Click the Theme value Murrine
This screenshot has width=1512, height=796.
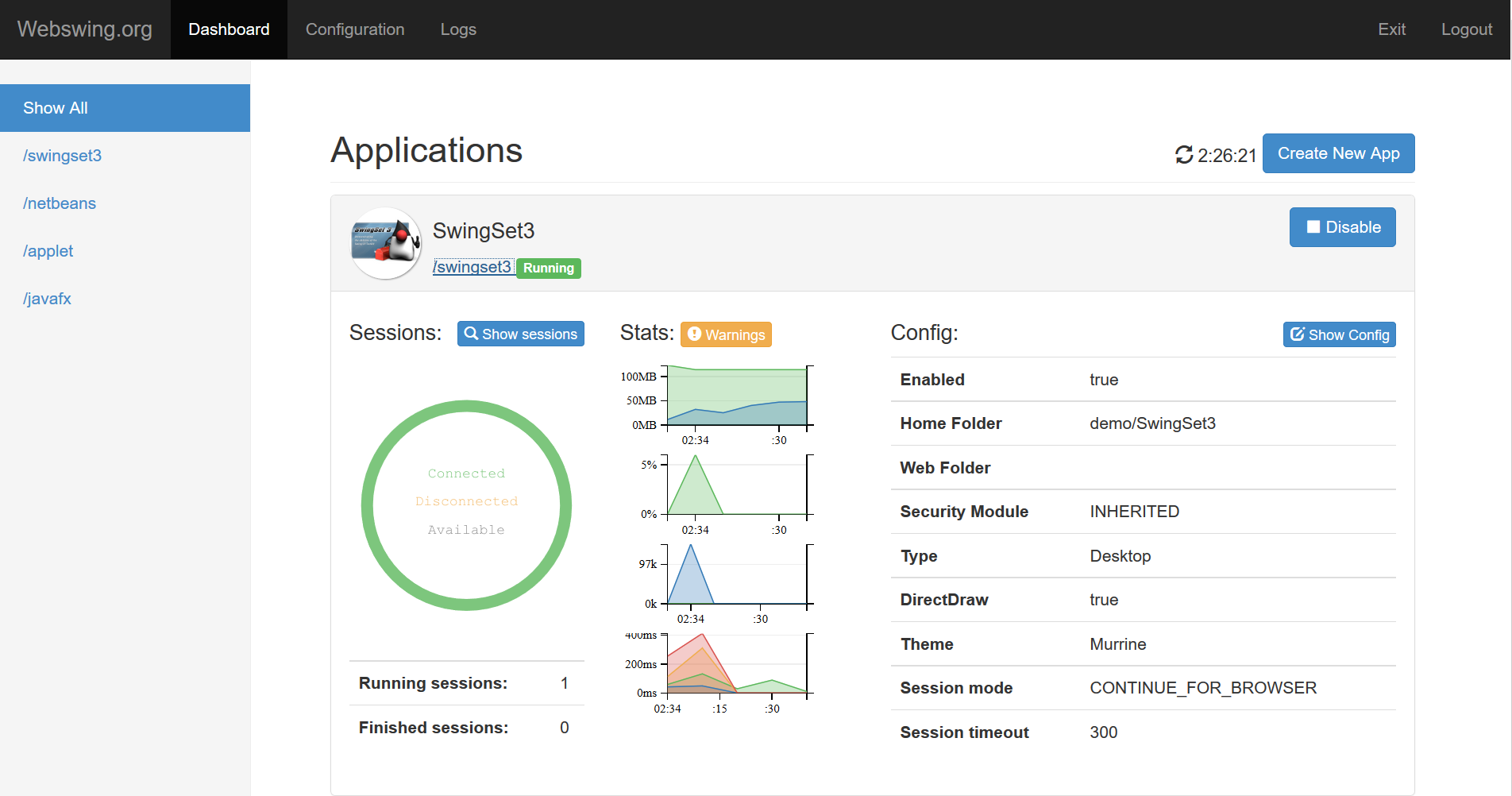tap(1117, 644)
